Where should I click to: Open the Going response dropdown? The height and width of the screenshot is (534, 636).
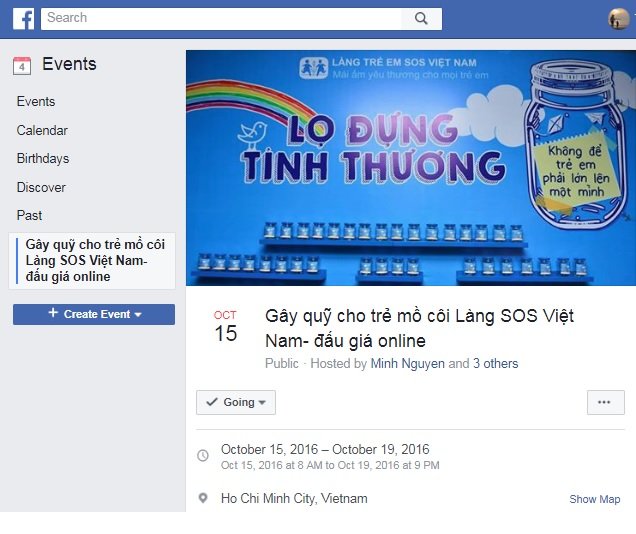[236, 402]
